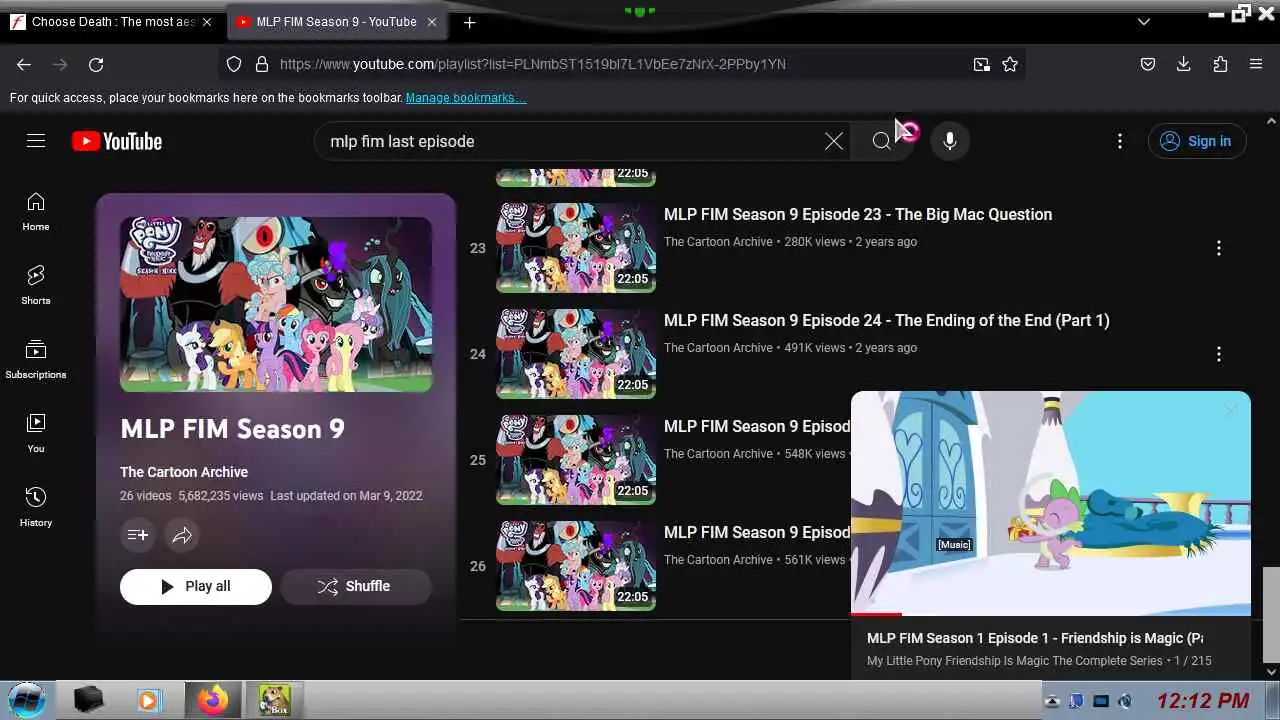Start voice search with the microphone
The width and height of the screenshot is (1280, 720).
[x=950, y=141]
